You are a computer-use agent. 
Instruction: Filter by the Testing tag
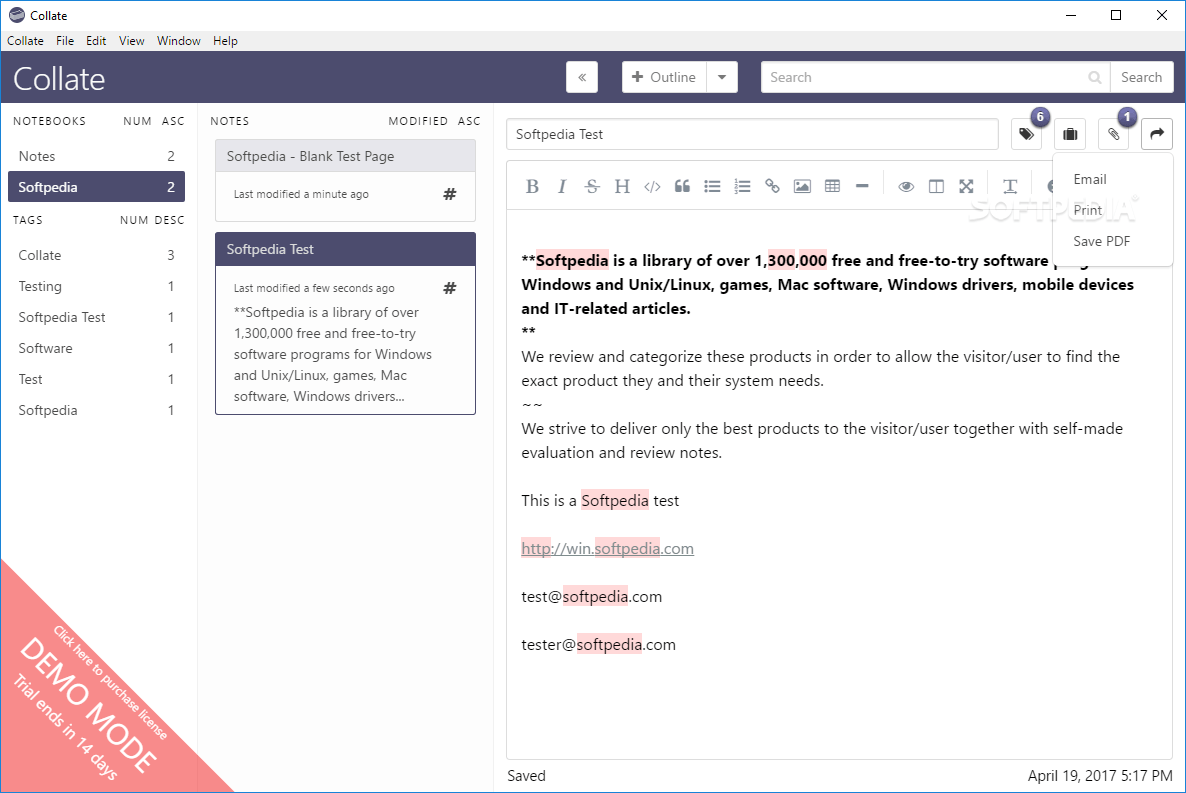pyautogui.click(x=96, y=286)
